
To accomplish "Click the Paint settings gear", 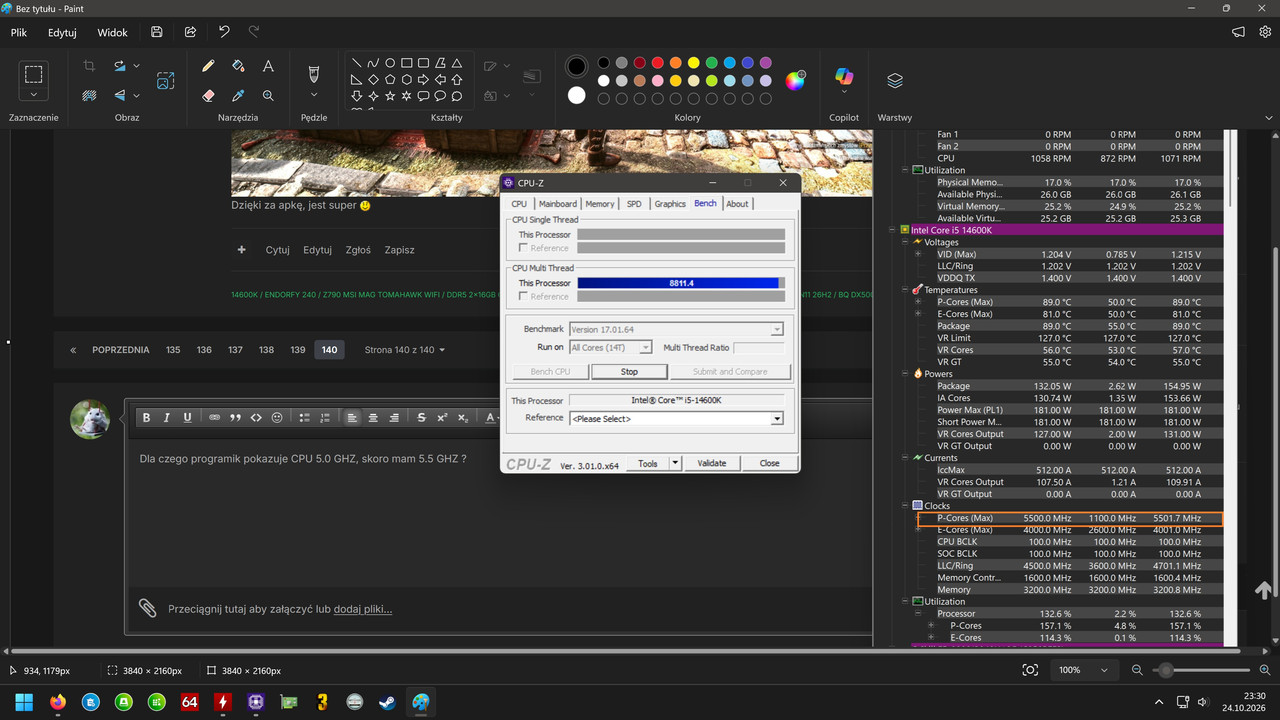I will (1265, 32).
